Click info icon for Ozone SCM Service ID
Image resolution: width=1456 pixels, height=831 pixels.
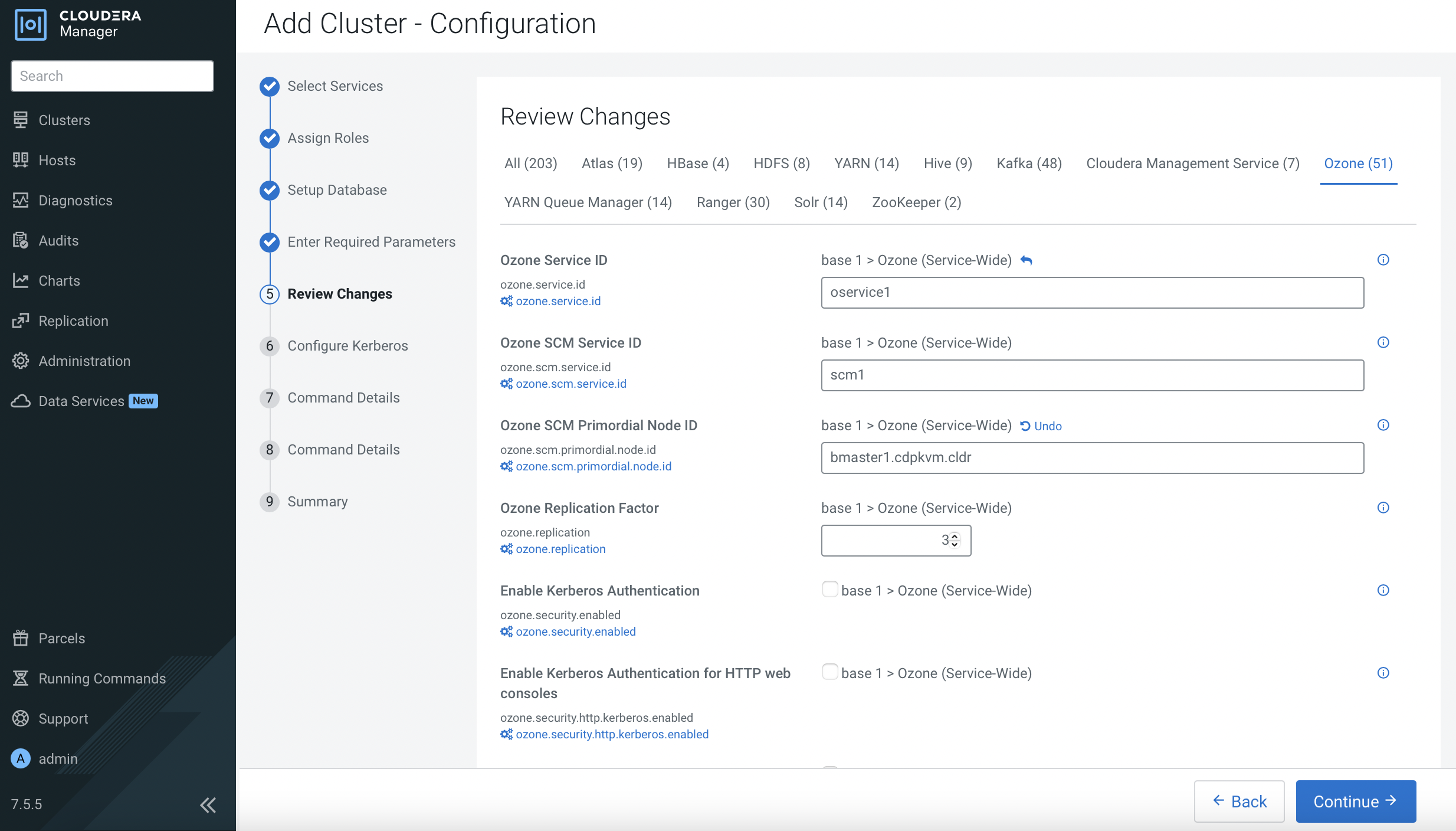pos(1383,342)
